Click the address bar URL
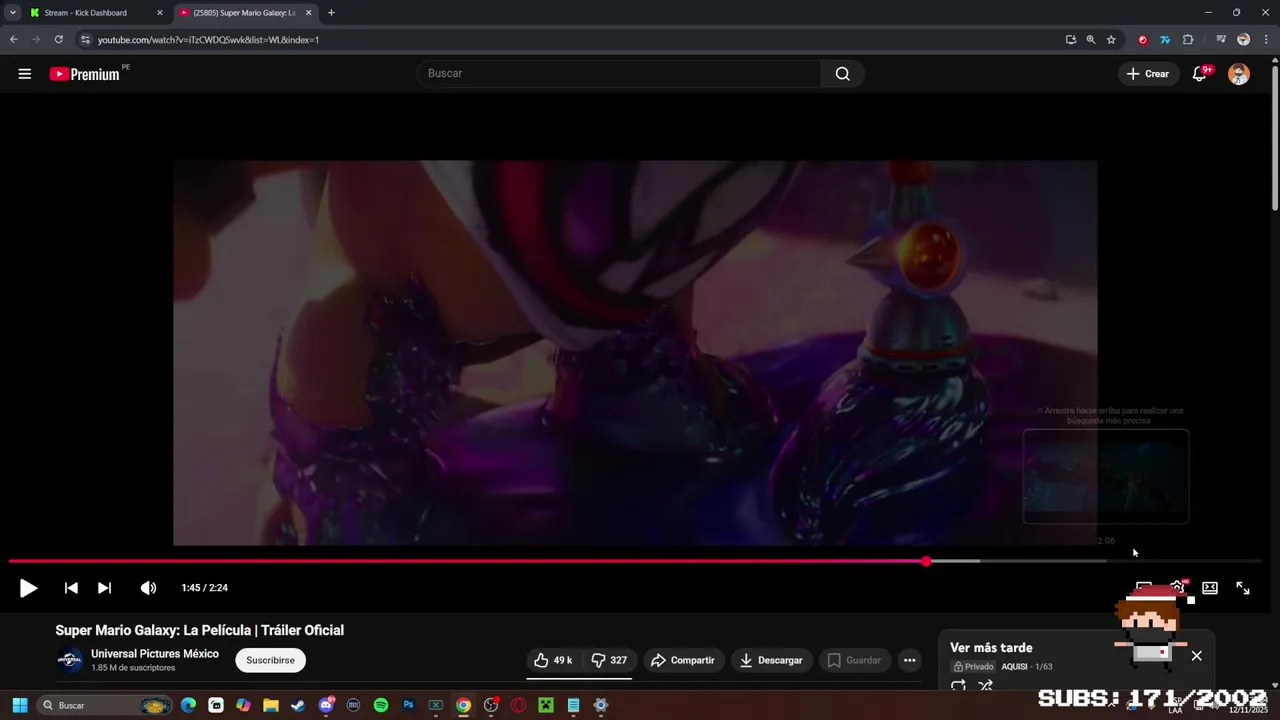The image size is (1280, 720). (x=208, y=40)
